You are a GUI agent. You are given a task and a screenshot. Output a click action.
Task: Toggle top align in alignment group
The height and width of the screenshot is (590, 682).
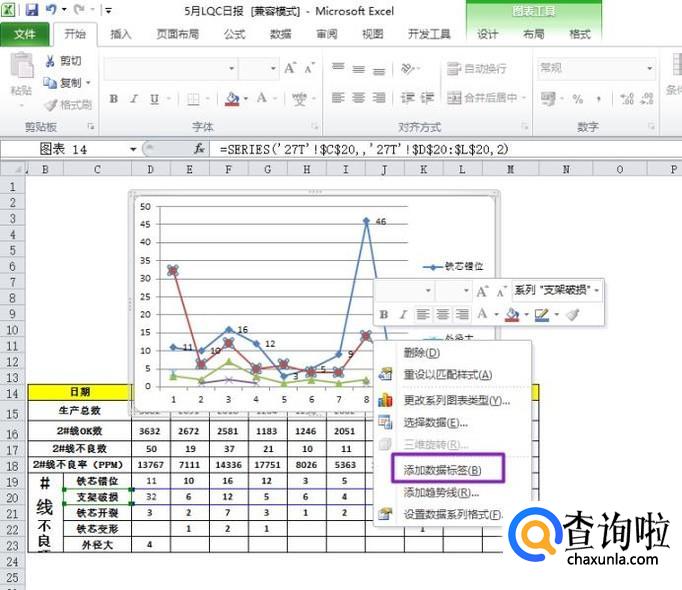coord(338,67)
